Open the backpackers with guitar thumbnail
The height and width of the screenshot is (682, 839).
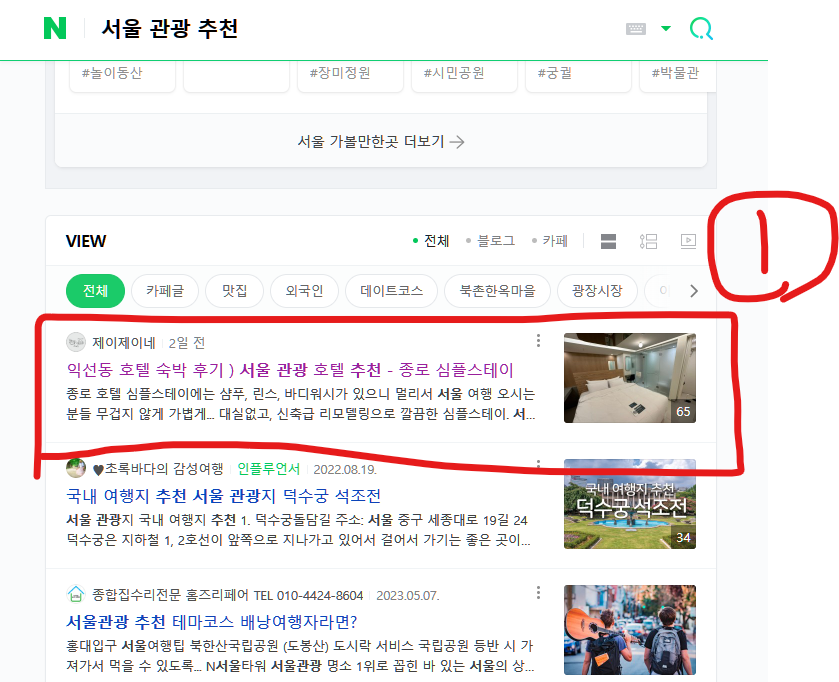coord(630,630)
